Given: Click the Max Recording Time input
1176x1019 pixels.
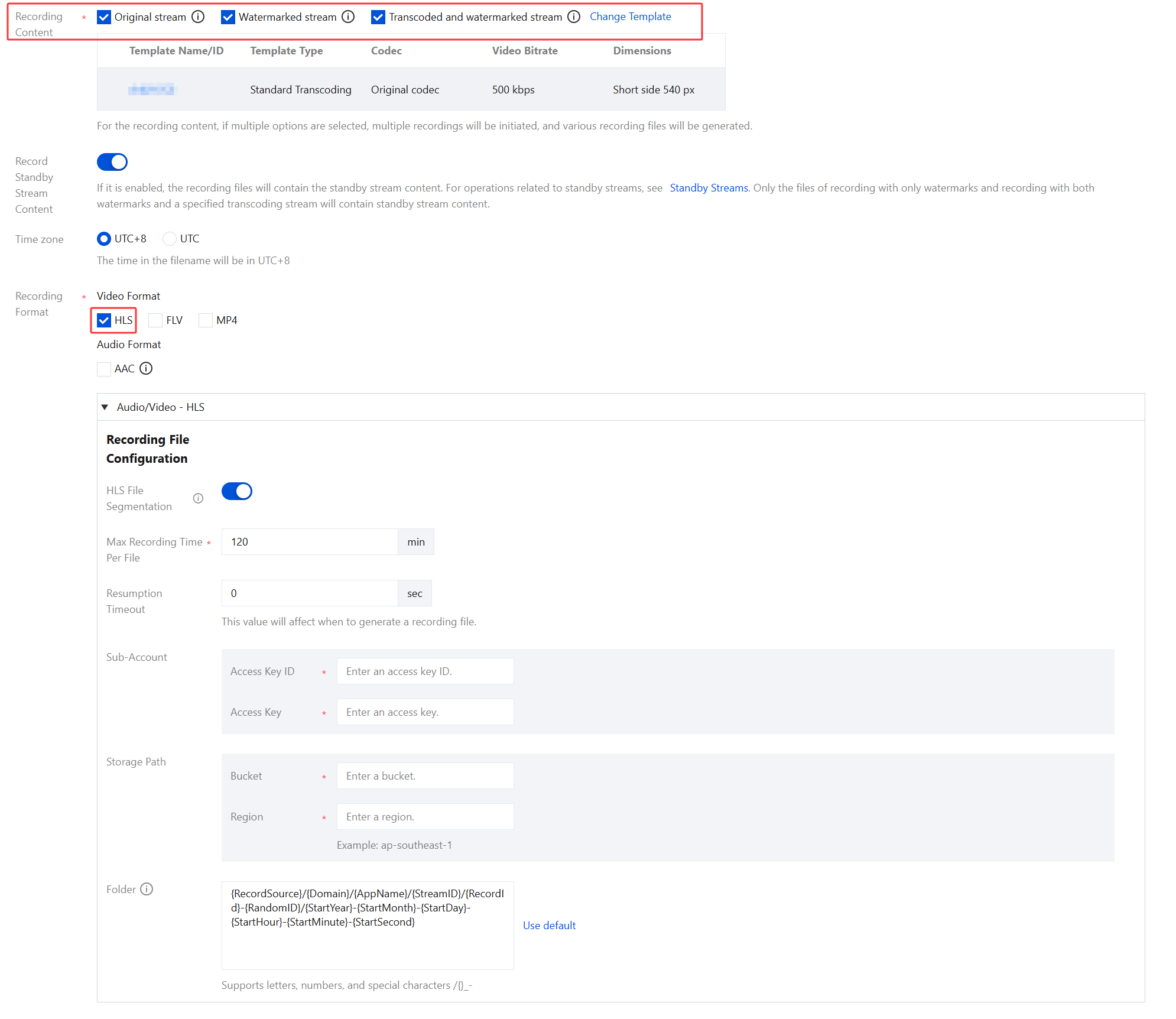Looking at the screenshot, I should [x=310, y=542].
